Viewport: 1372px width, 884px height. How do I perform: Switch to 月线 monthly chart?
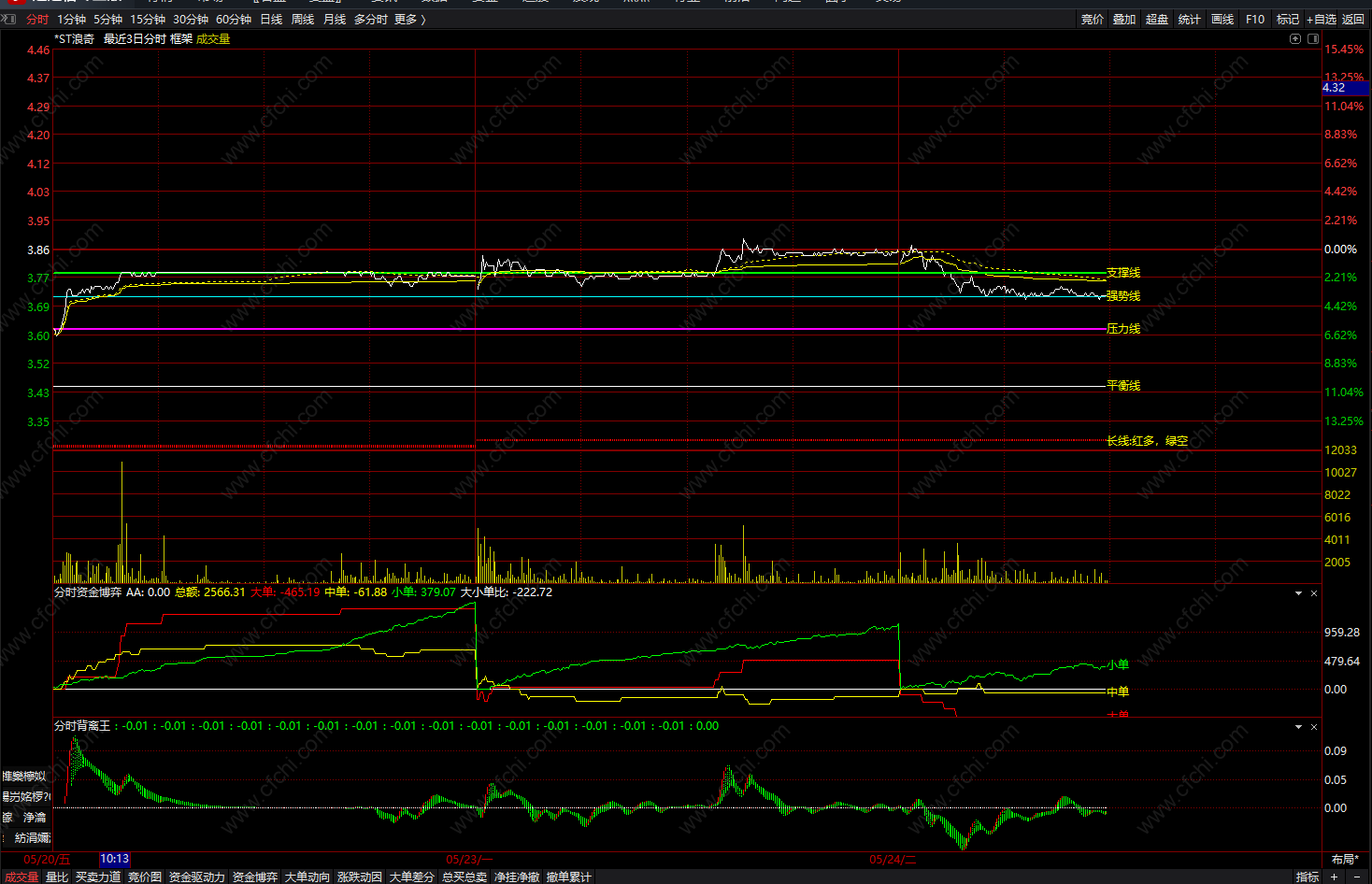coord(335,19)
